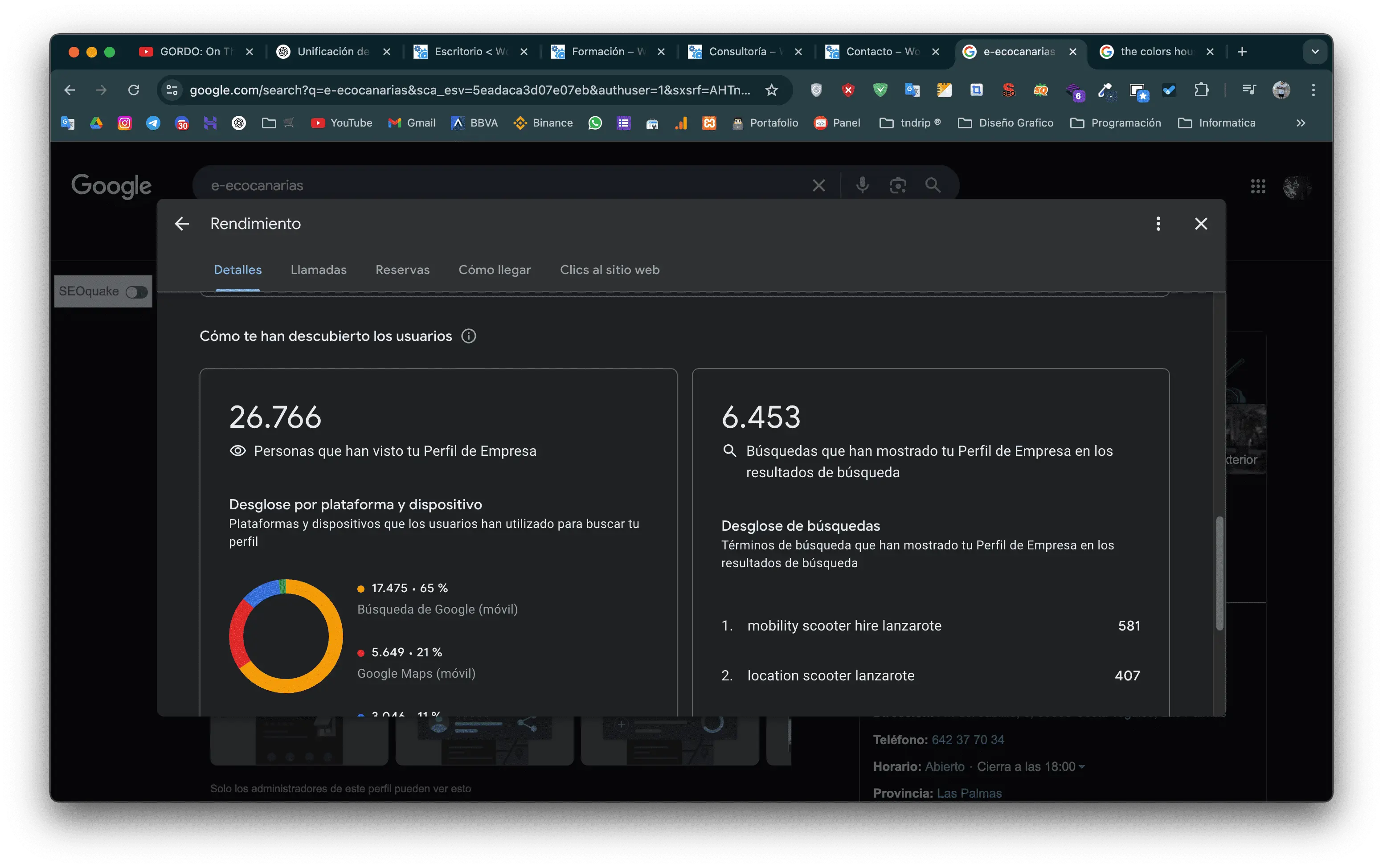1383x868 pixels.
Task: Open the site information icon in address bar
Action: click(x=172, y=90)
